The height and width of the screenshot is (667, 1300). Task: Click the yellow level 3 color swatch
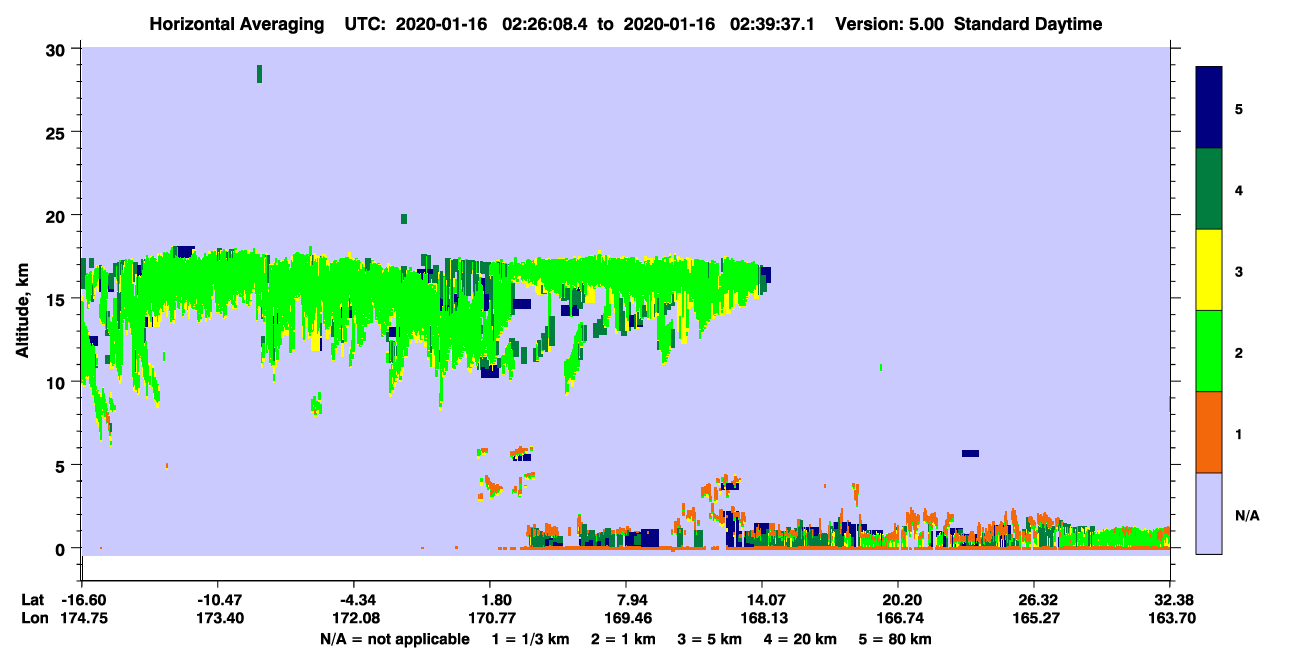pyautogui.click(x=1209, y=270)
